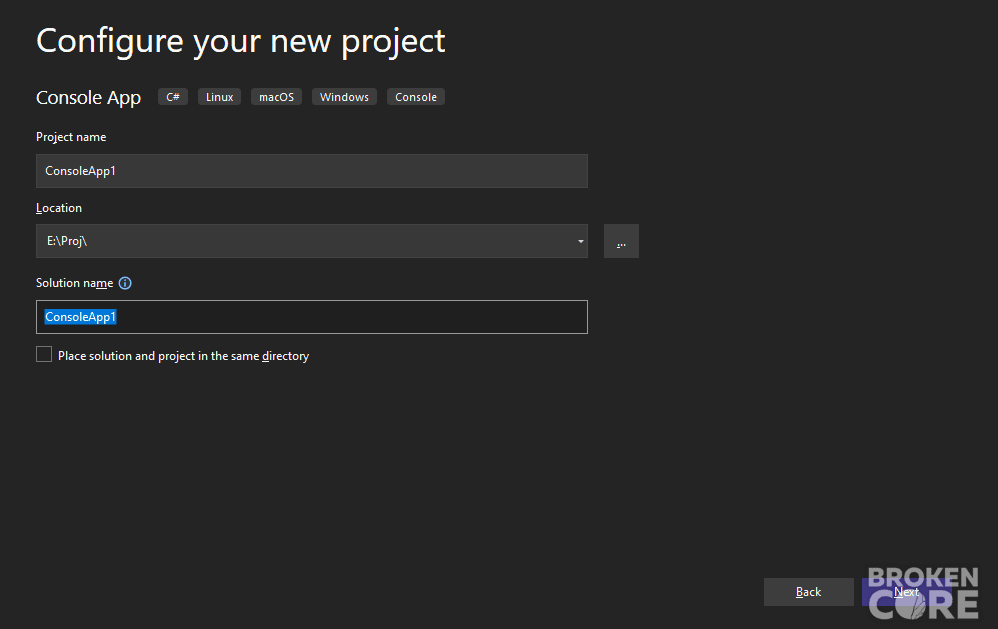Click the Project name label
998x629 pixels.
point(71,137)
